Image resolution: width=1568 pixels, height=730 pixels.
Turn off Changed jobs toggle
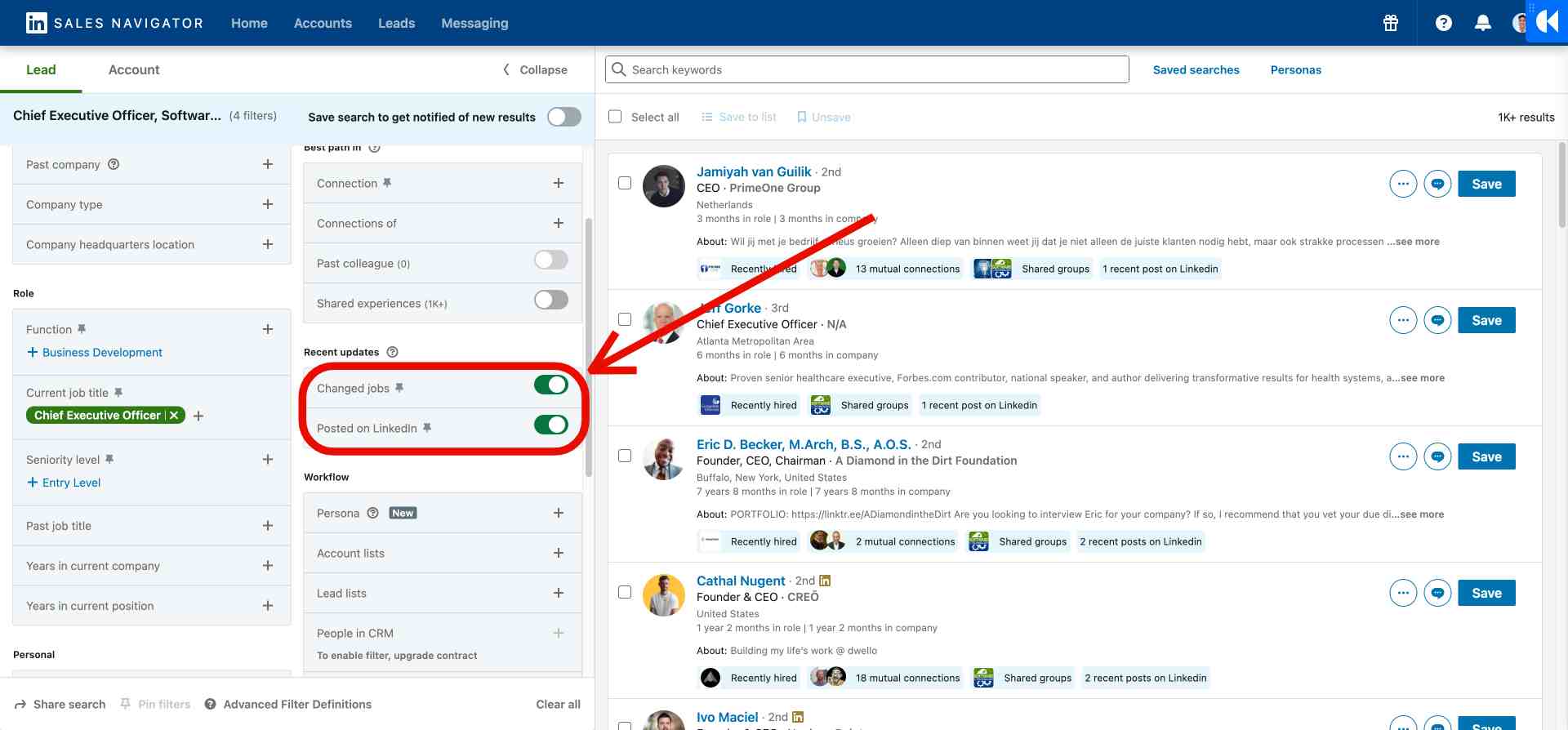point(551,385)
